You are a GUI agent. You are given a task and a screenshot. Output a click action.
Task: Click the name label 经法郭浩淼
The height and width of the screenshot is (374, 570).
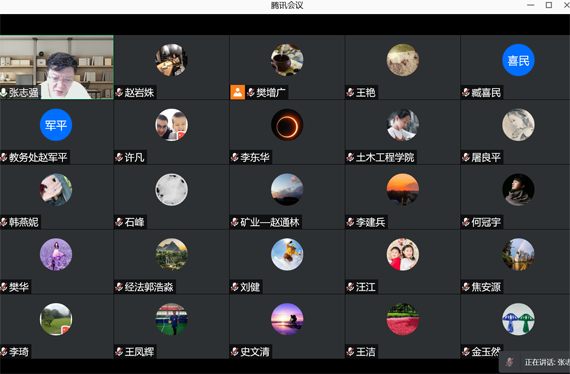[x=149, y=287]
